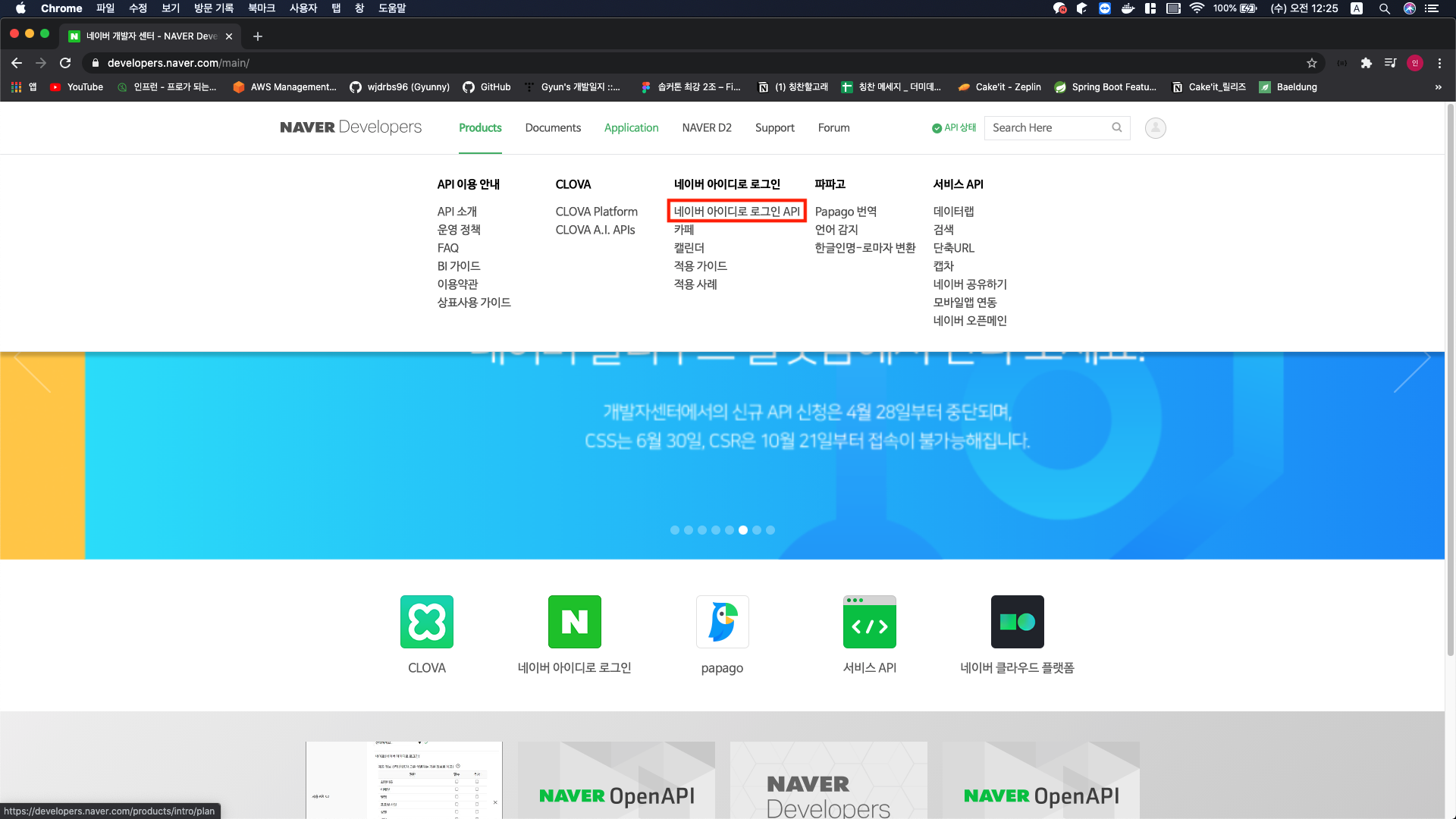
Task: Open the 상표사용 가이드 link
Action: tap(474, 303)
